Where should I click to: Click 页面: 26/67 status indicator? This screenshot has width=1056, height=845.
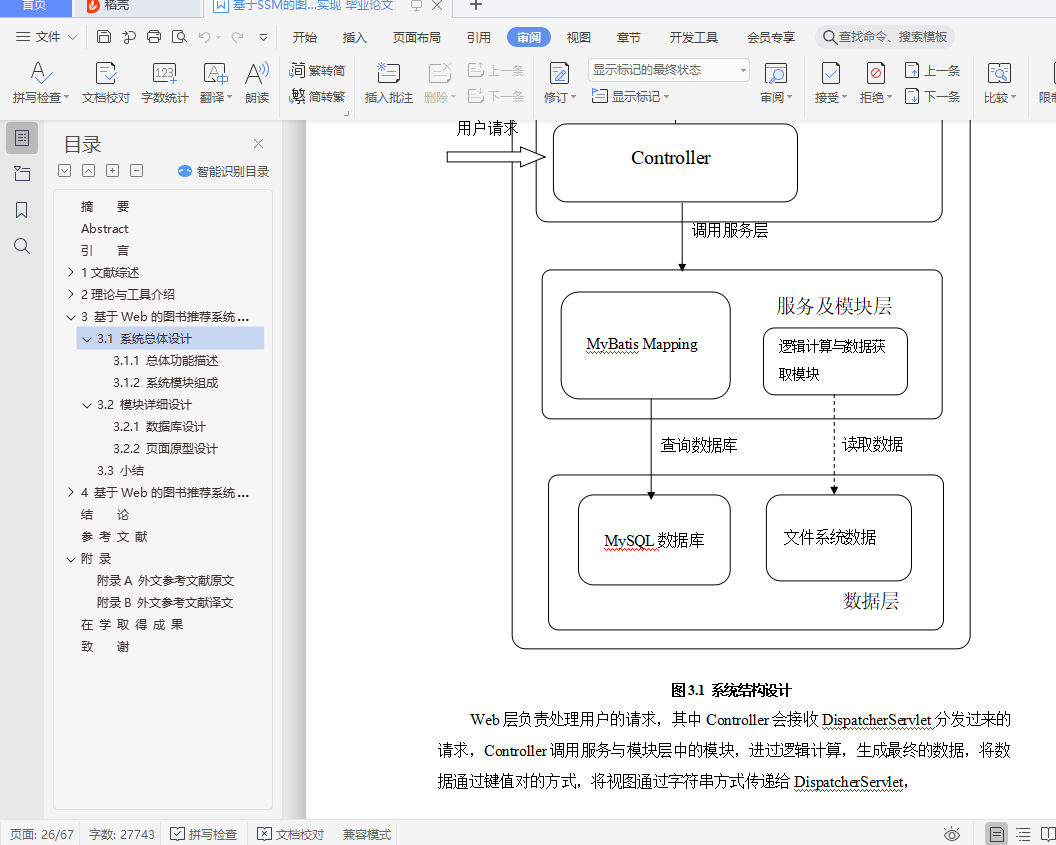click(x=41, y=834)
